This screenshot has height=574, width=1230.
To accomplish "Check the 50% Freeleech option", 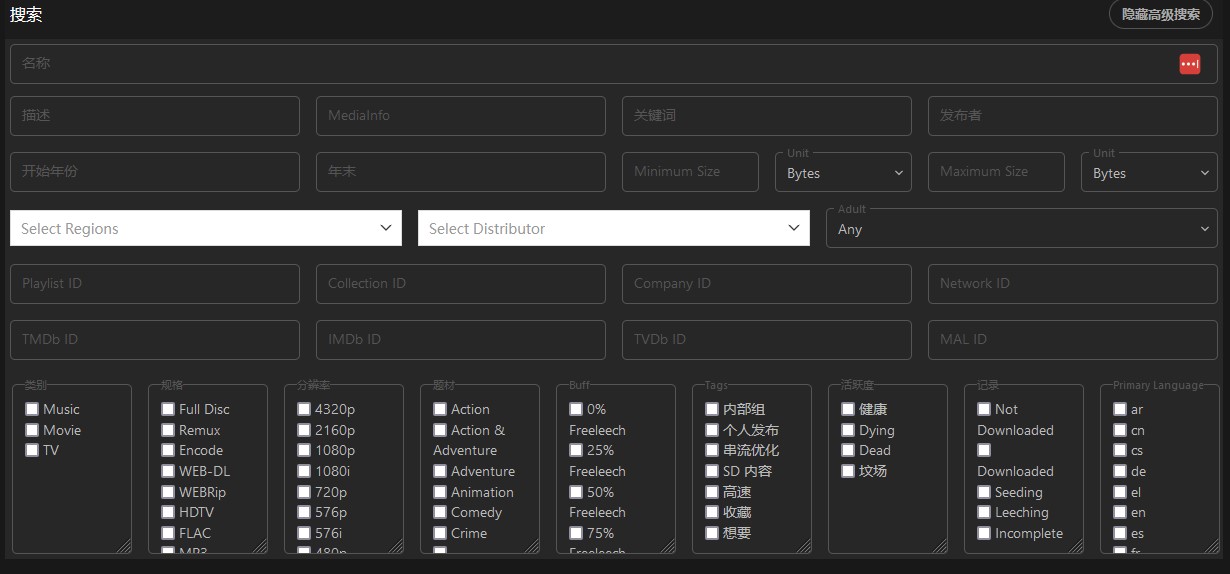I will coord(576,492).
